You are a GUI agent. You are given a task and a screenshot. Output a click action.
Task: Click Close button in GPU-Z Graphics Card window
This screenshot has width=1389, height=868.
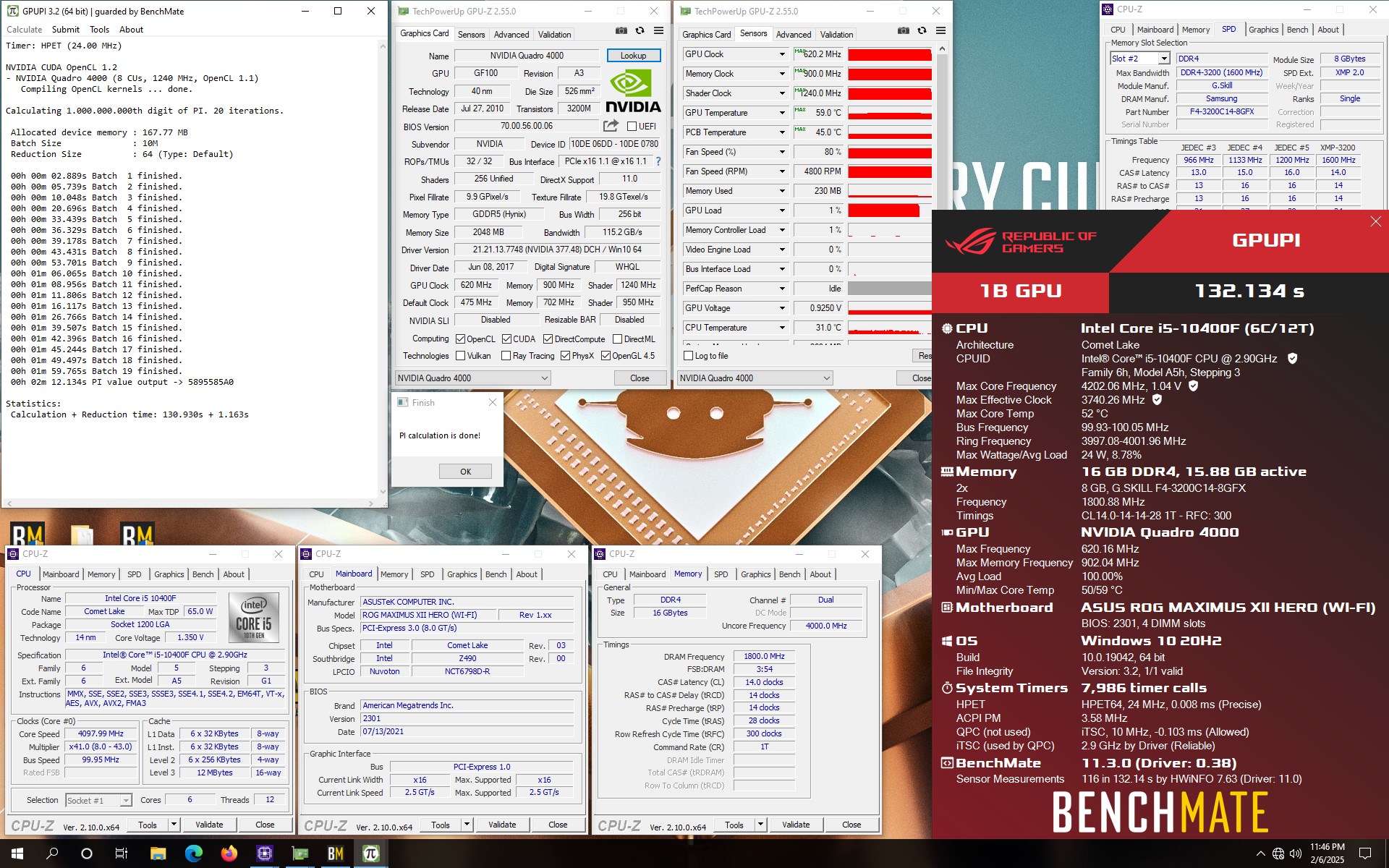click(640, 378)
